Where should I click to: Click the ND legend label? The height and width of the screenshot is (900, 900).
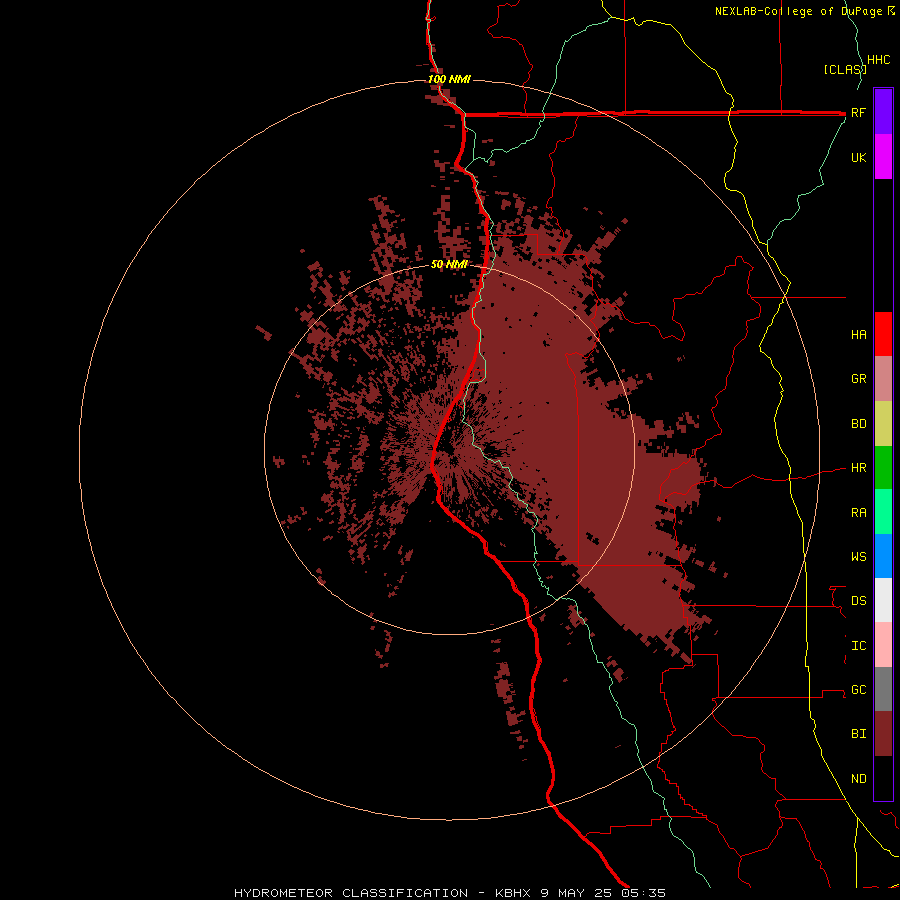pyautogui.click(x=859, y=779)
